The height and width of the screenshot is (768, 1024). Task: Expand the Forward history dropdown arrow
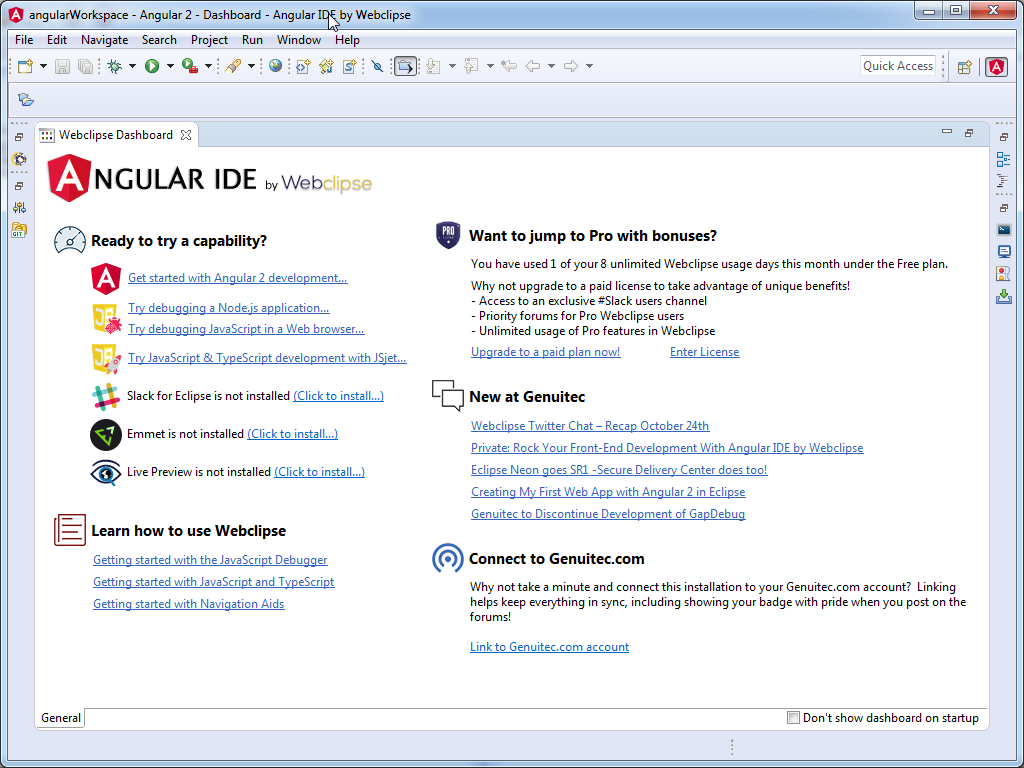click(589, 66)
